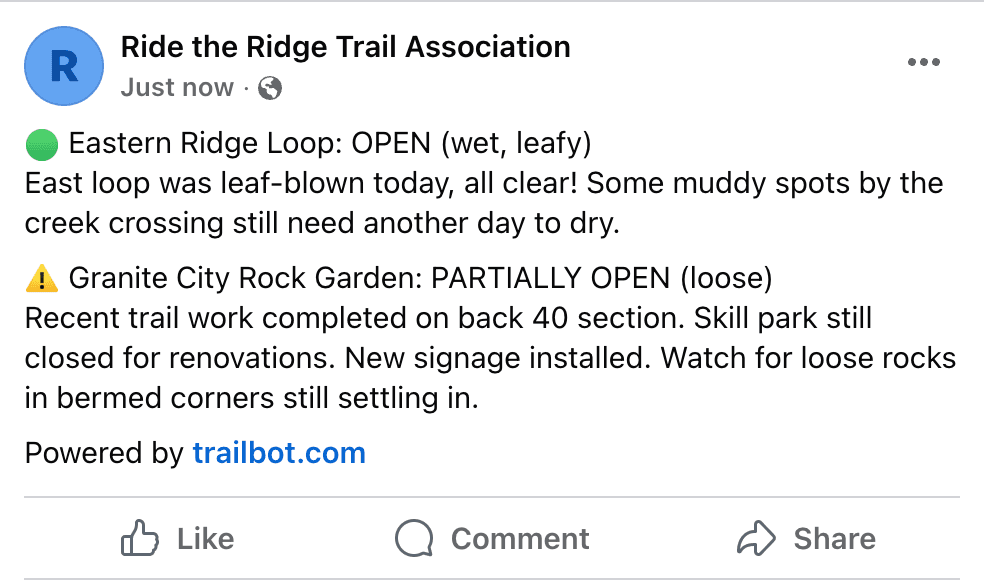The height and width of the screenshot is (584, 984).
Task: Click the blue R profile avatar
Action: [x=64, y=66]
